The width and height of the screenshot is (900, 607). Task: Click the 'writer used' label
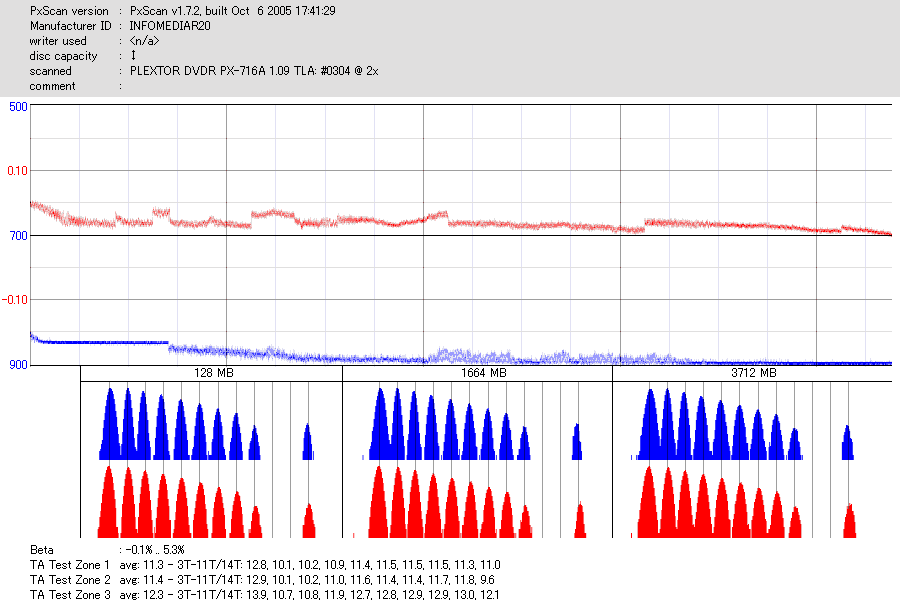point(58,41)
